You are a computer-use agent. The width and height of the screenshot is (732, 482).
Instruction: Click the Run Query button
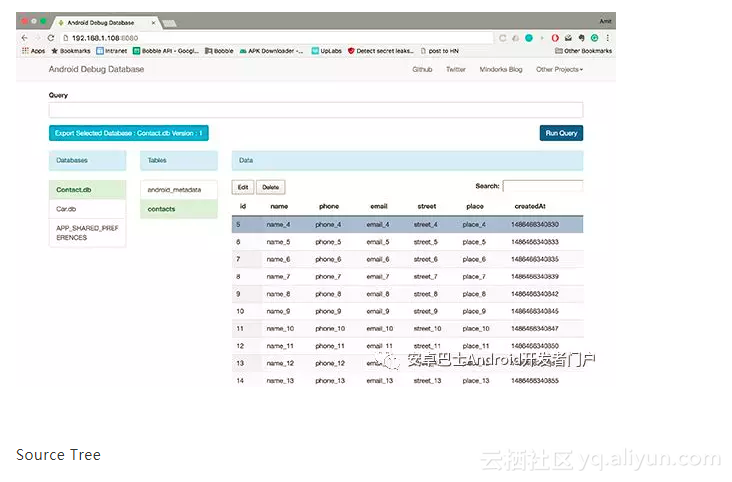(x=561, y=133)
